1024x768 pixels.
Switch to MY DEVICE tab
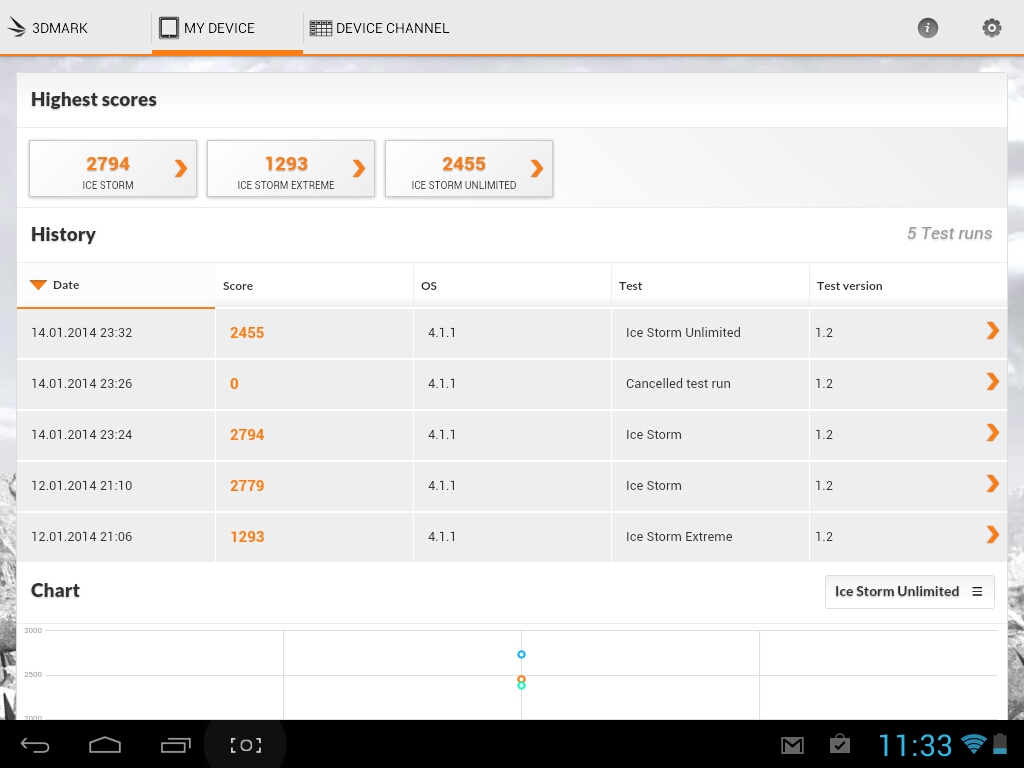227,28
